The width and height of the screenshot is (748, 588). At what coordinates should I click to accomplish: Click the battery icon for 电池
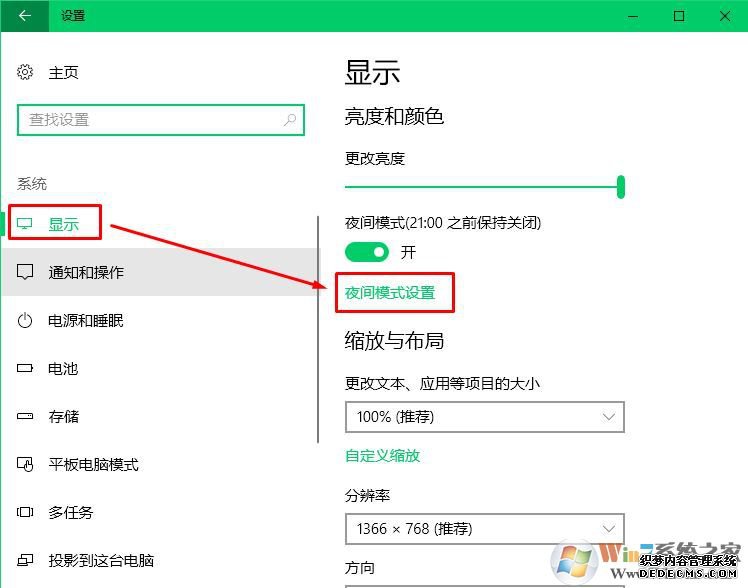pos(25,368)
